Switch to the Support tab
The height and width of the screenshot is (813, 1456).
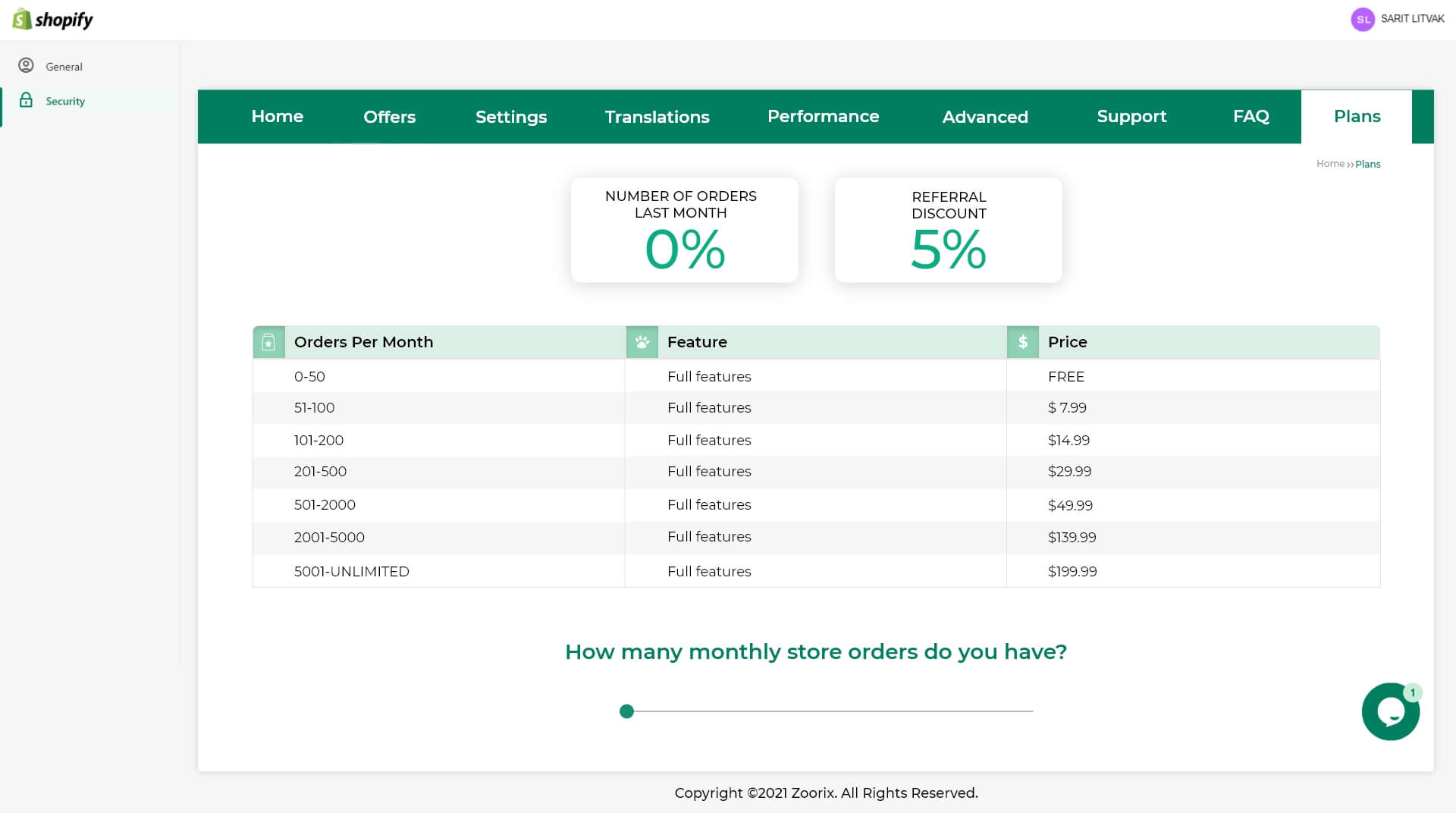pos(1131,117)
